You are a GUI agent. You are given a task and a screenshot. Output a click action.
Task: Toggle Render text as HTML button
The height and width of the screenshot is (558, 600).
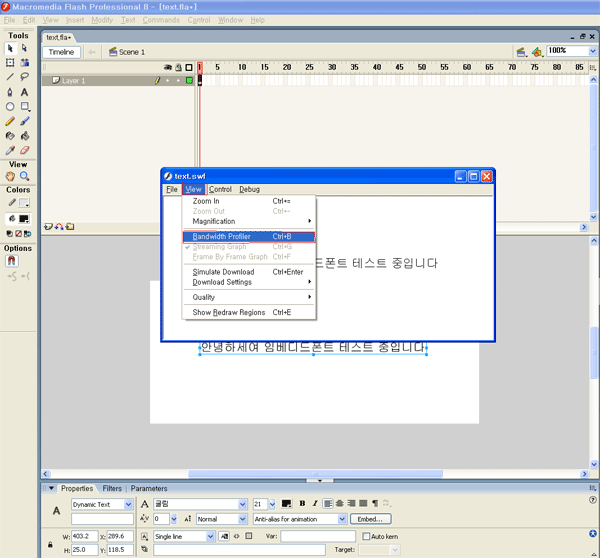[x=236, y=536]
